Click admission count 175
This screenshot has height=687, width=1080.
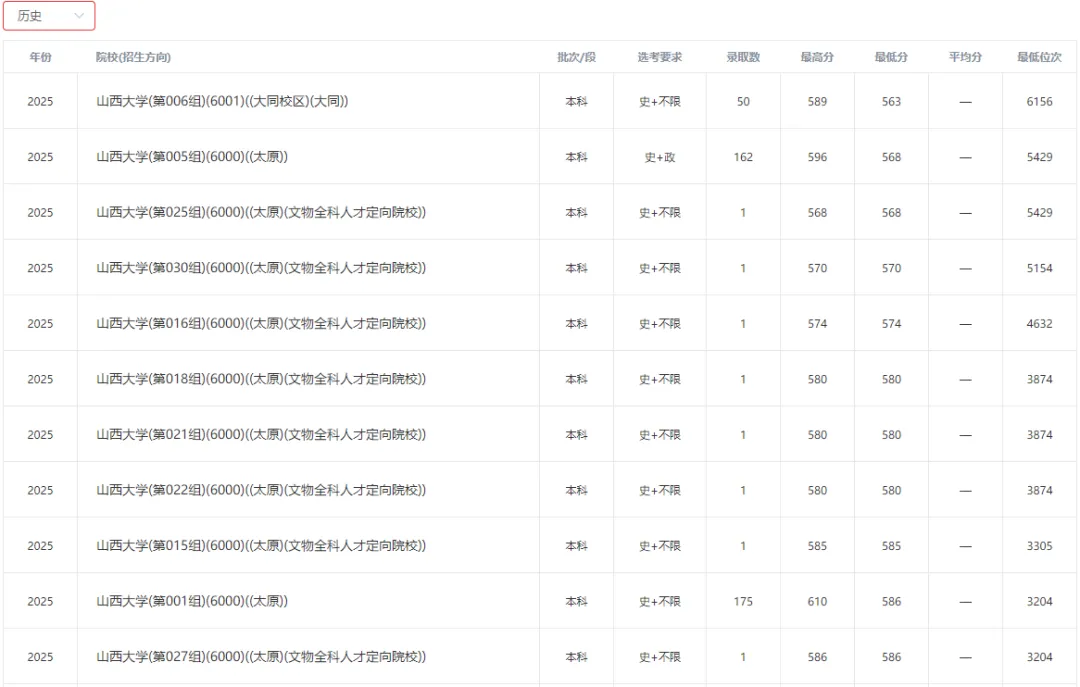click(x=743, y=602)
